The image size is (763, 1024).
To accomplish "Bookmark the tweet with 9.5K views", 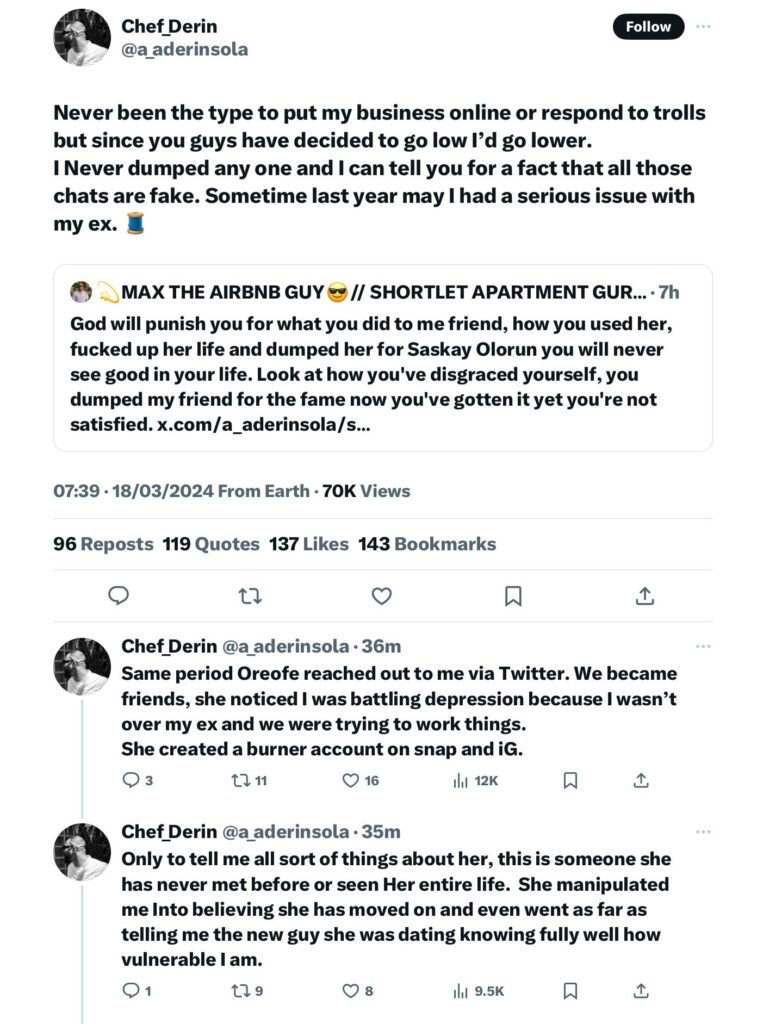I will [x=570, y=991].
